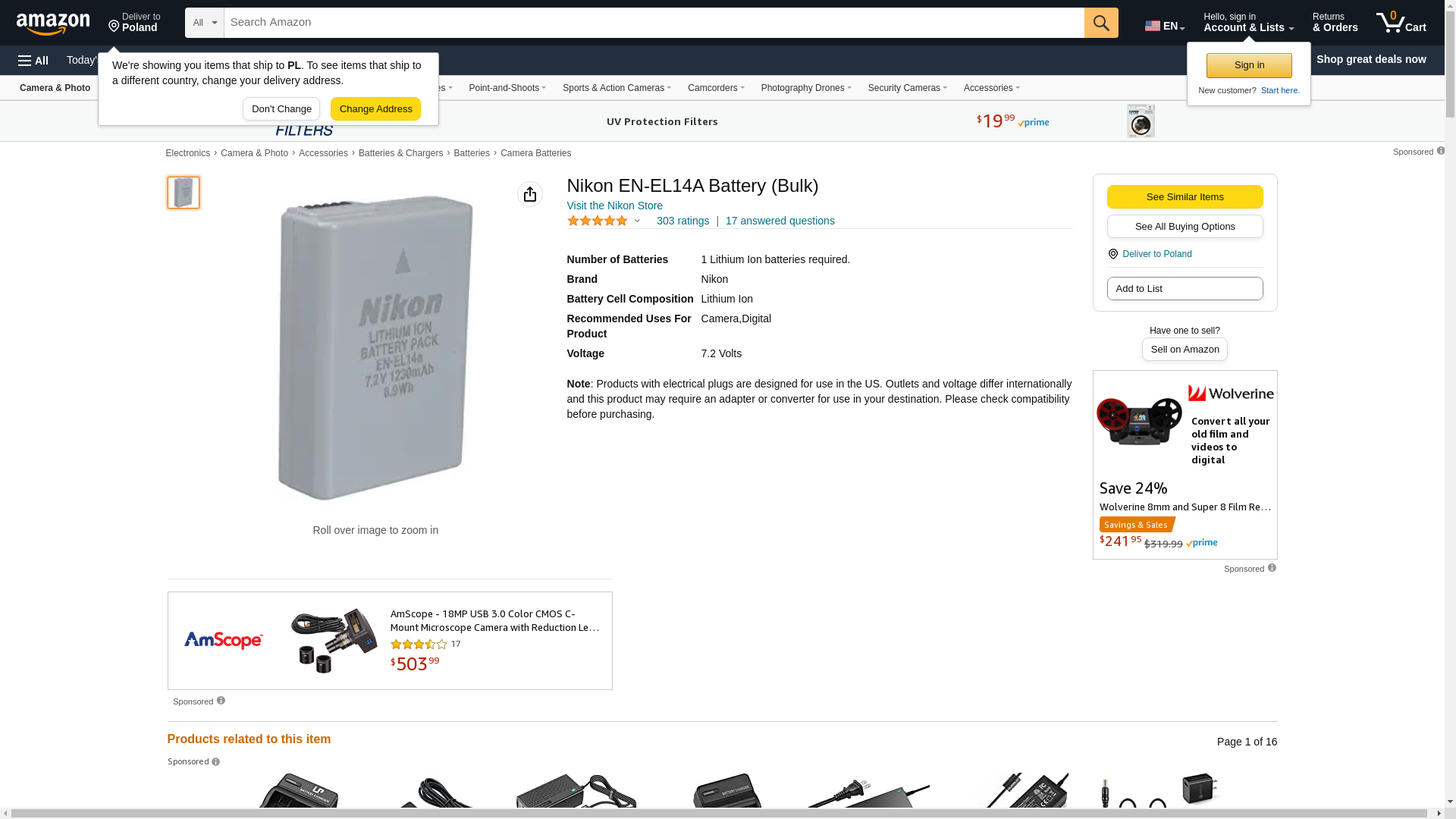The image size is (1456, 819).
Task: Click the search magnifier button
Action: (1101, 23)
